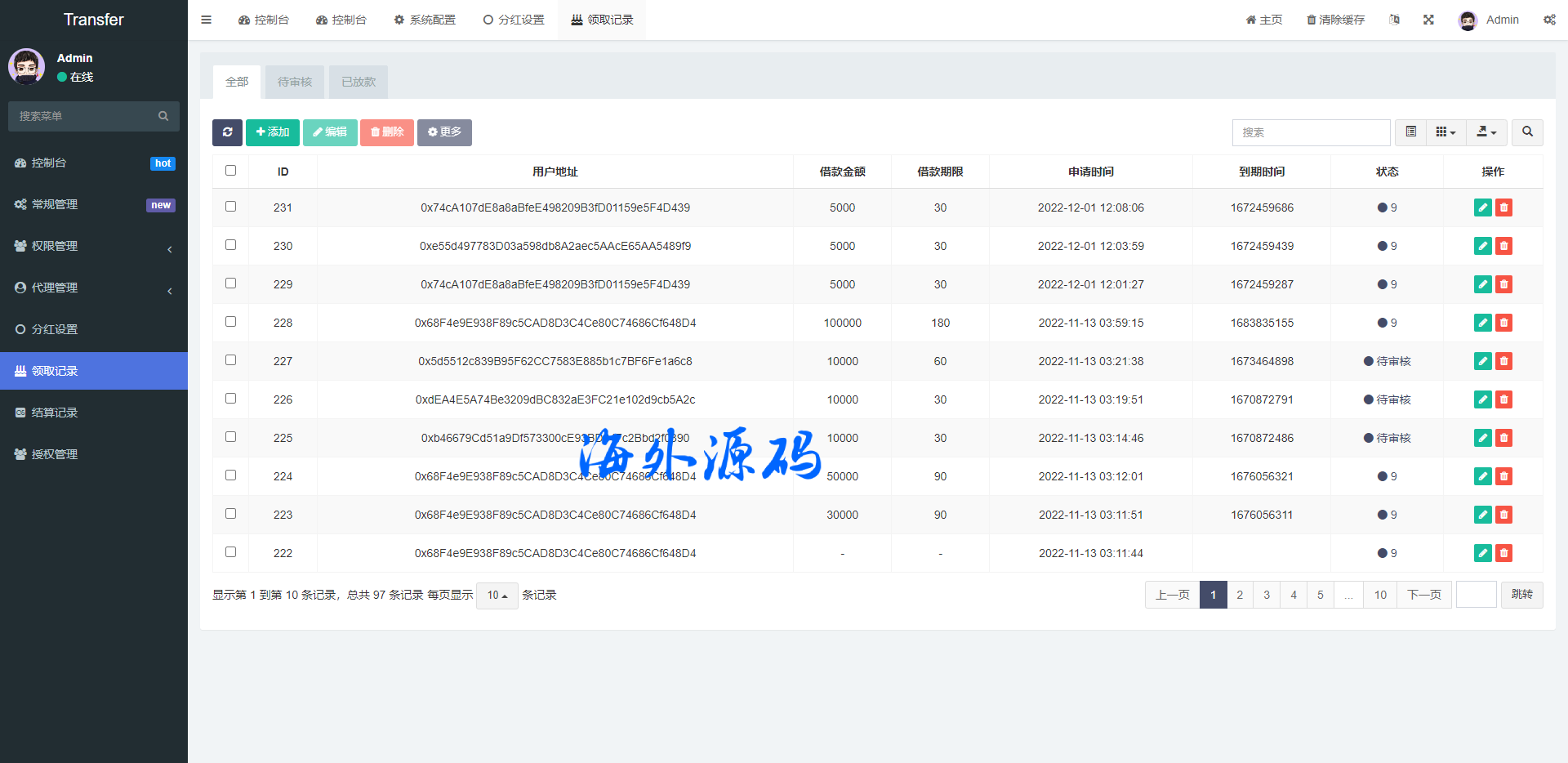Click the refresh table icon button
The height and width of the screenshot is (763, 1568).
point(227,132)
